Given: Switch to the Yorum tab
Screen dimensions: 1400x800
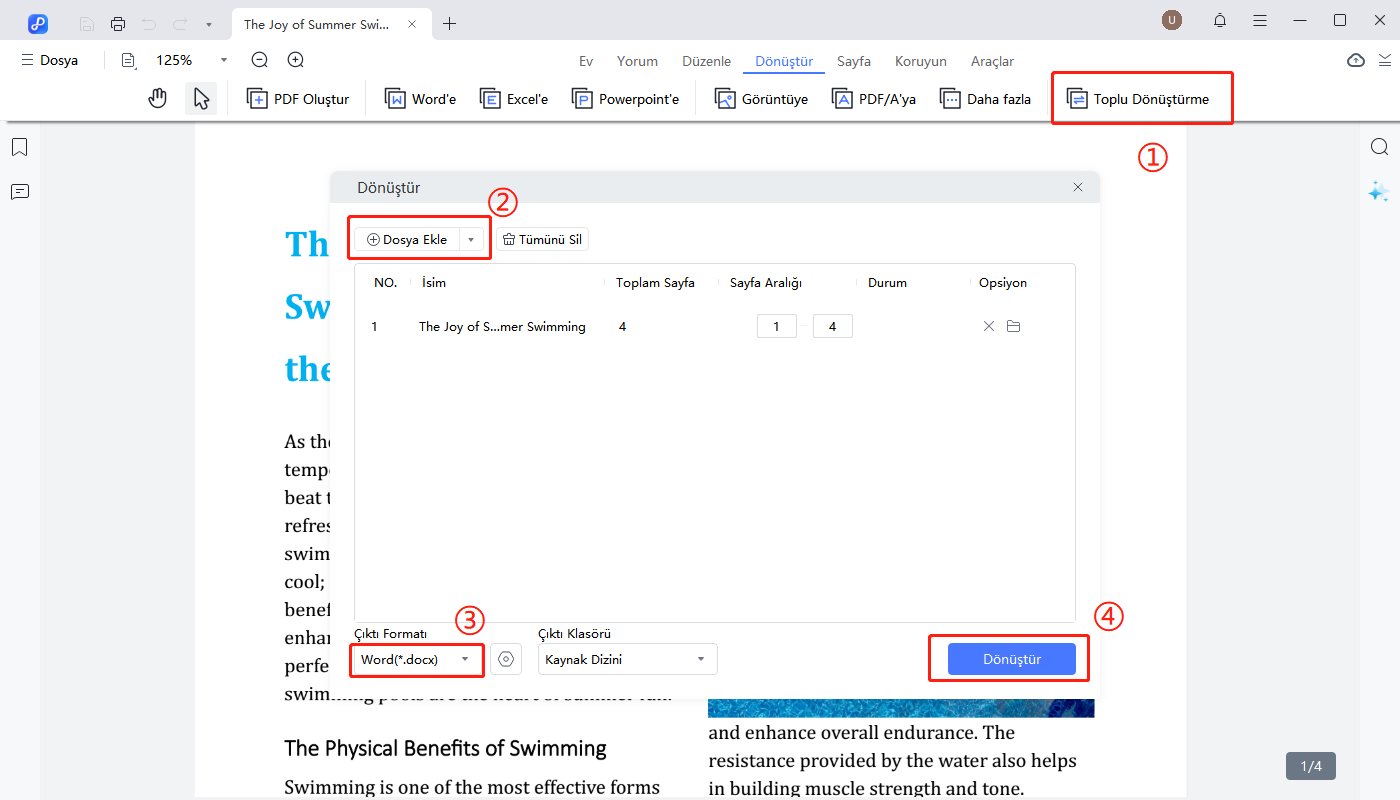Looking at the screenshot, I should tap(637, 61).
